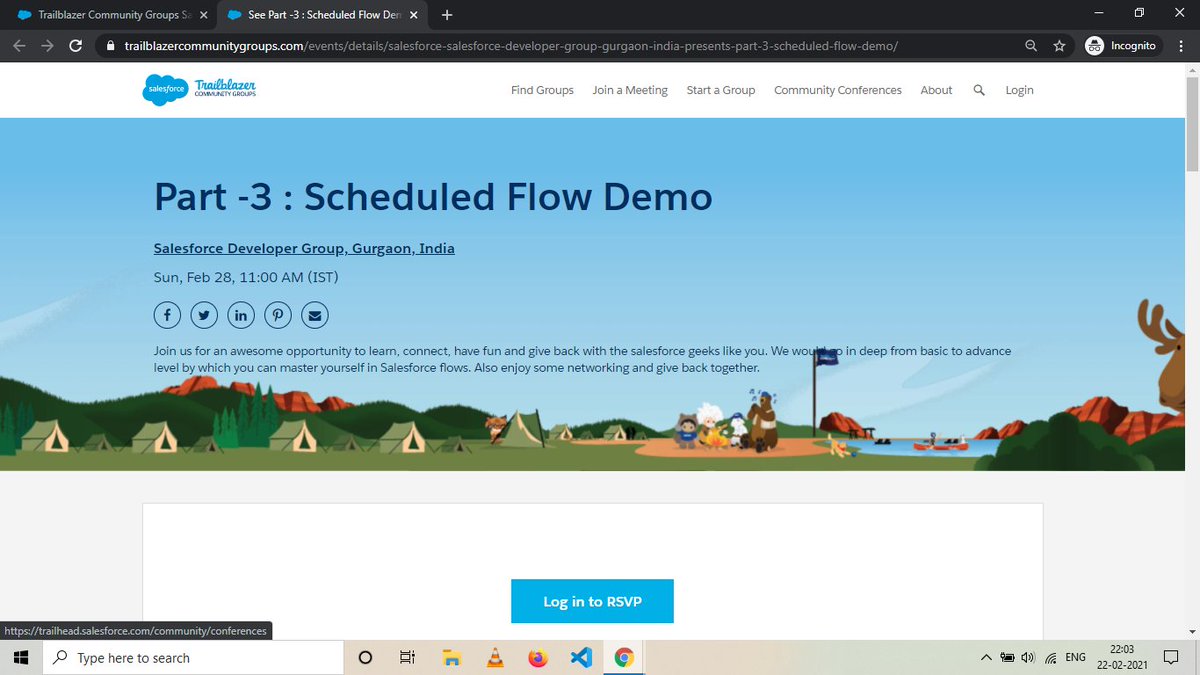This screenshot has width=1200, height=675.
Task: Open Find Groups menu item
Action: tap(542, 90)
